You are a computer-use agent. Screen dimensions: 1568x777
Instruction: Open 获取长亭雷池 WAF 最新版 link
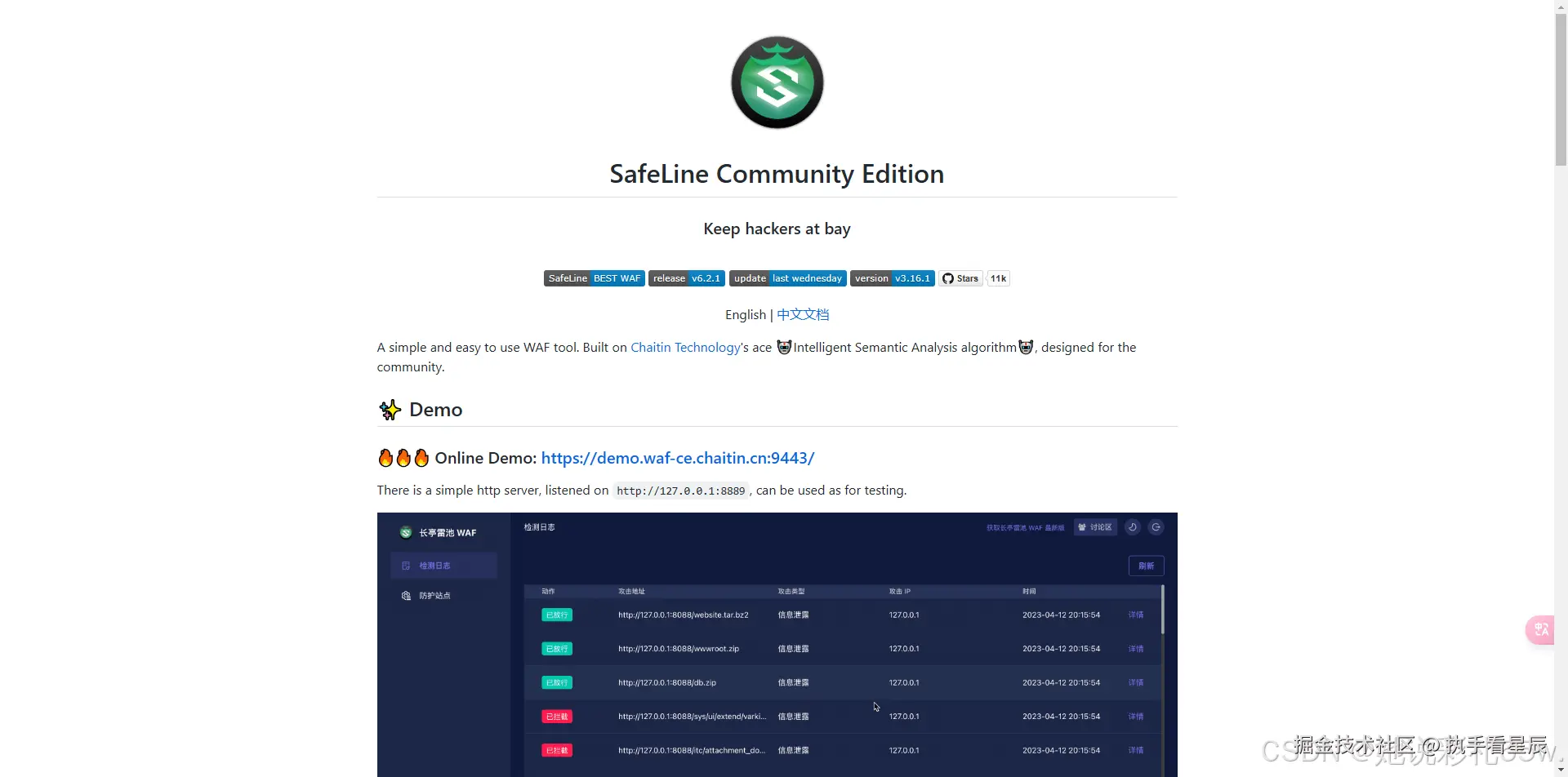coord(1026,528)
